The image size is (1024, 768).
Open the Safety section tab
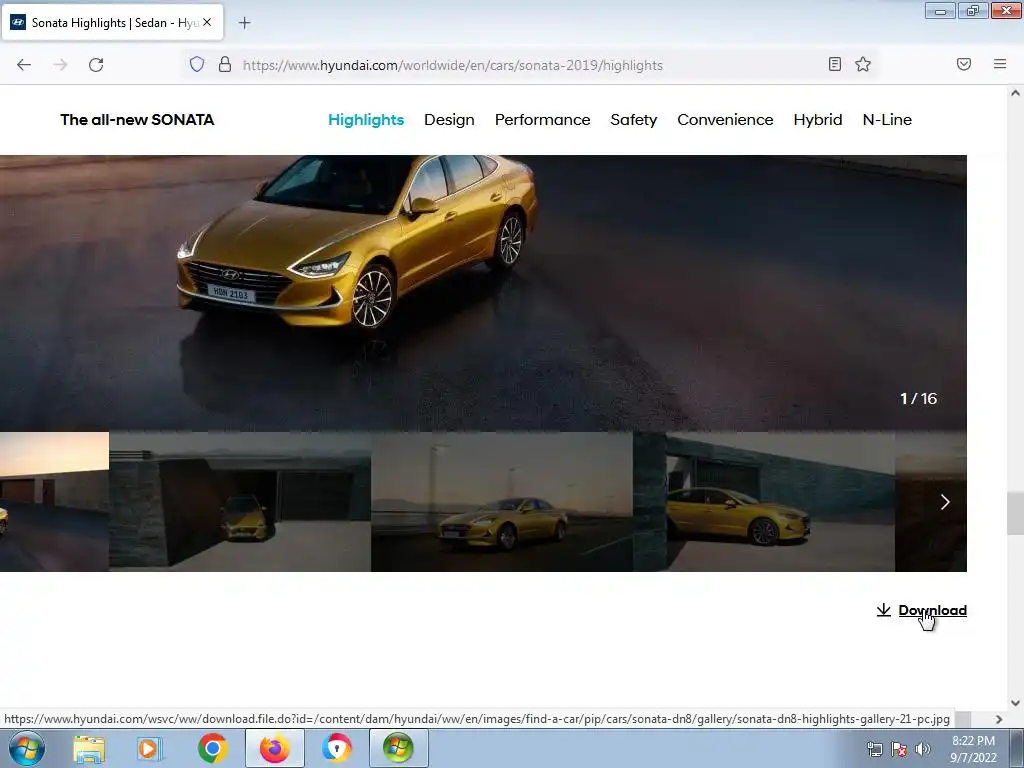point(633,120)
